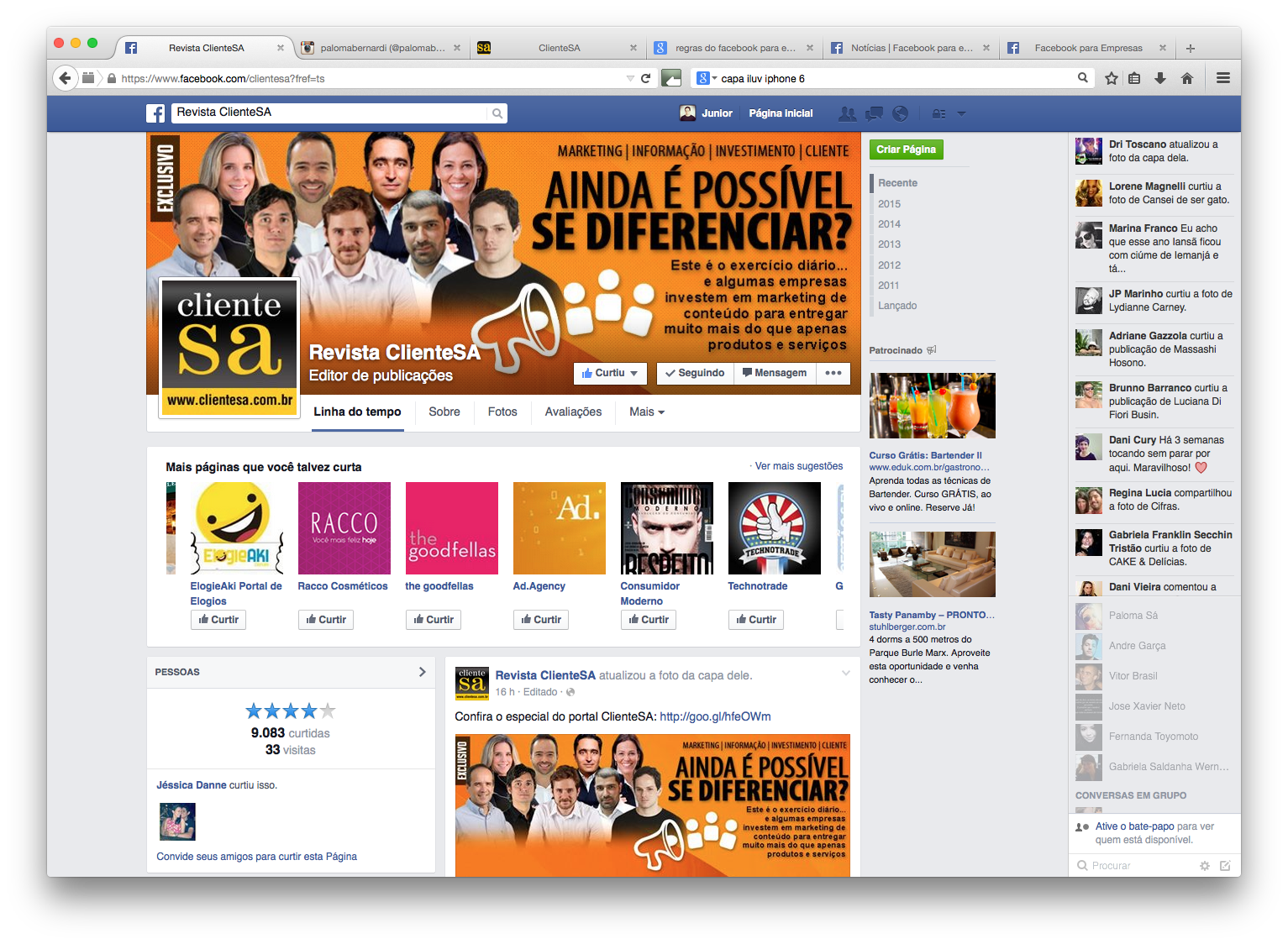This screenshot has width=1288, height=944.
Task: Open the Curso Grátis Bartender ad thumbnail
Action: 933,406
